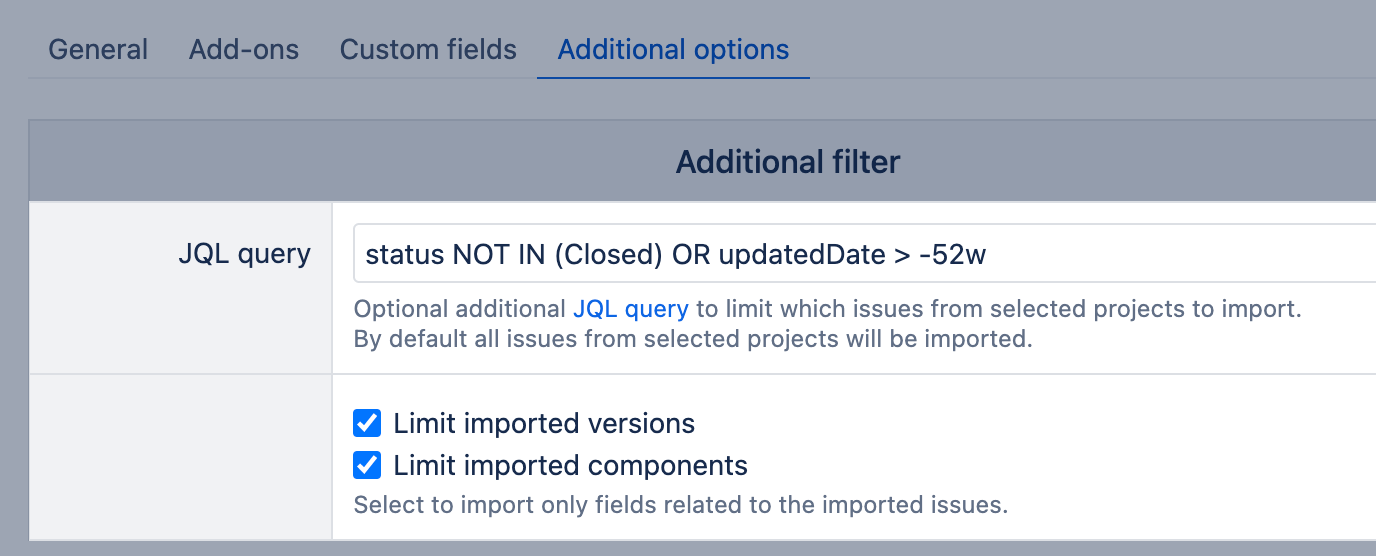
Task: Uncheck the Limit imported versions checkbox
Action: click(x=367, y=423)
